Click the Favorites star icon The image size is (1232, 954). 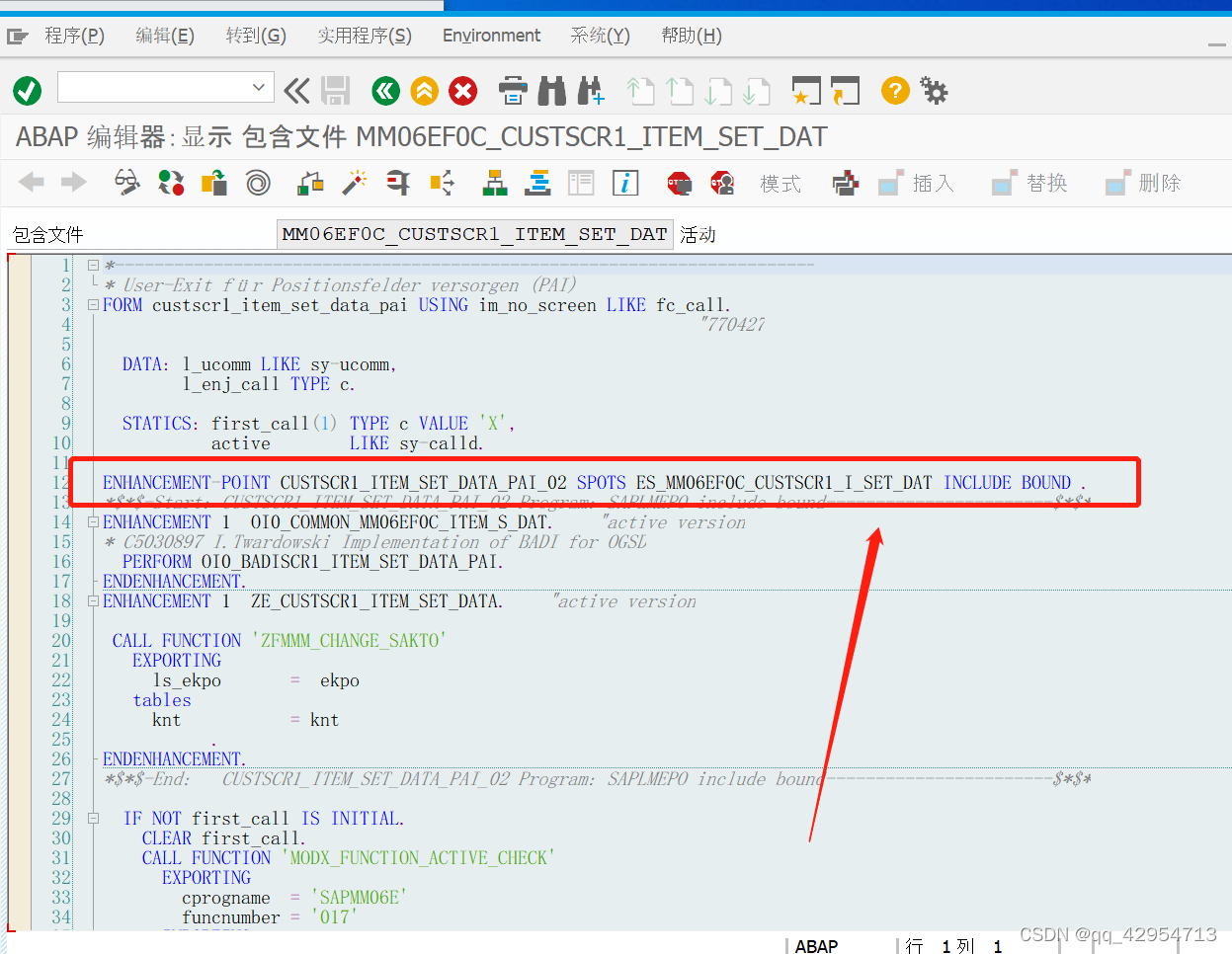coord(807,90)
